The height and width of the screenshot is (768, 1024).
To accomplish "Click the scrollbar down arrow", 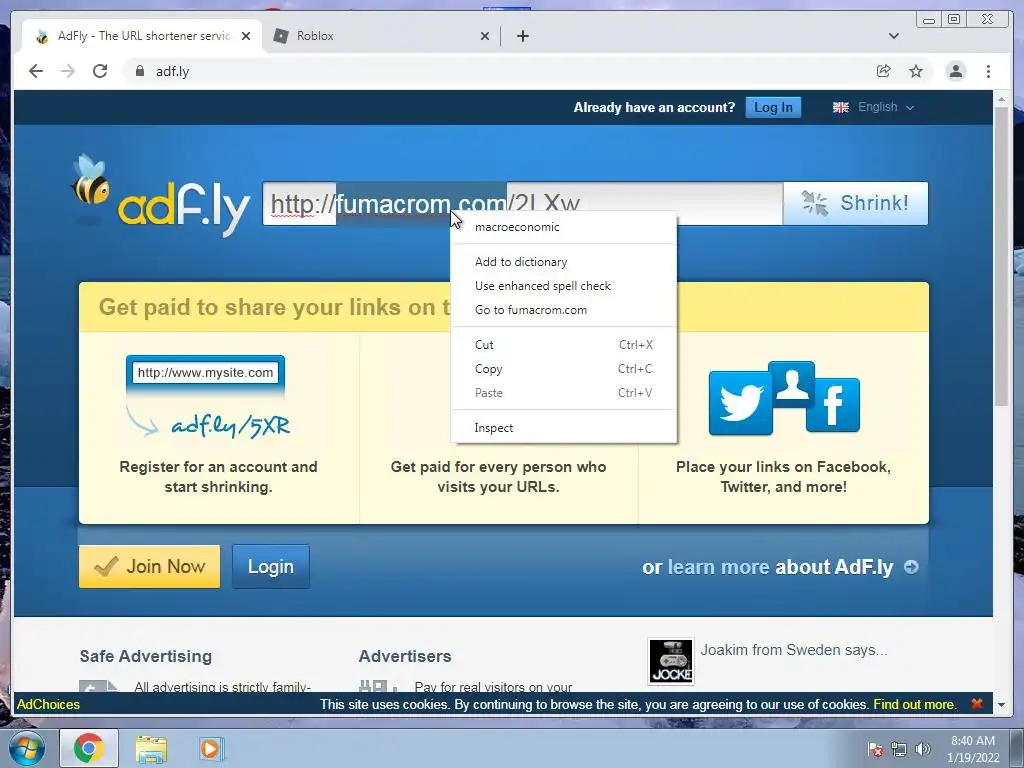I will (x=1001, y=705).
